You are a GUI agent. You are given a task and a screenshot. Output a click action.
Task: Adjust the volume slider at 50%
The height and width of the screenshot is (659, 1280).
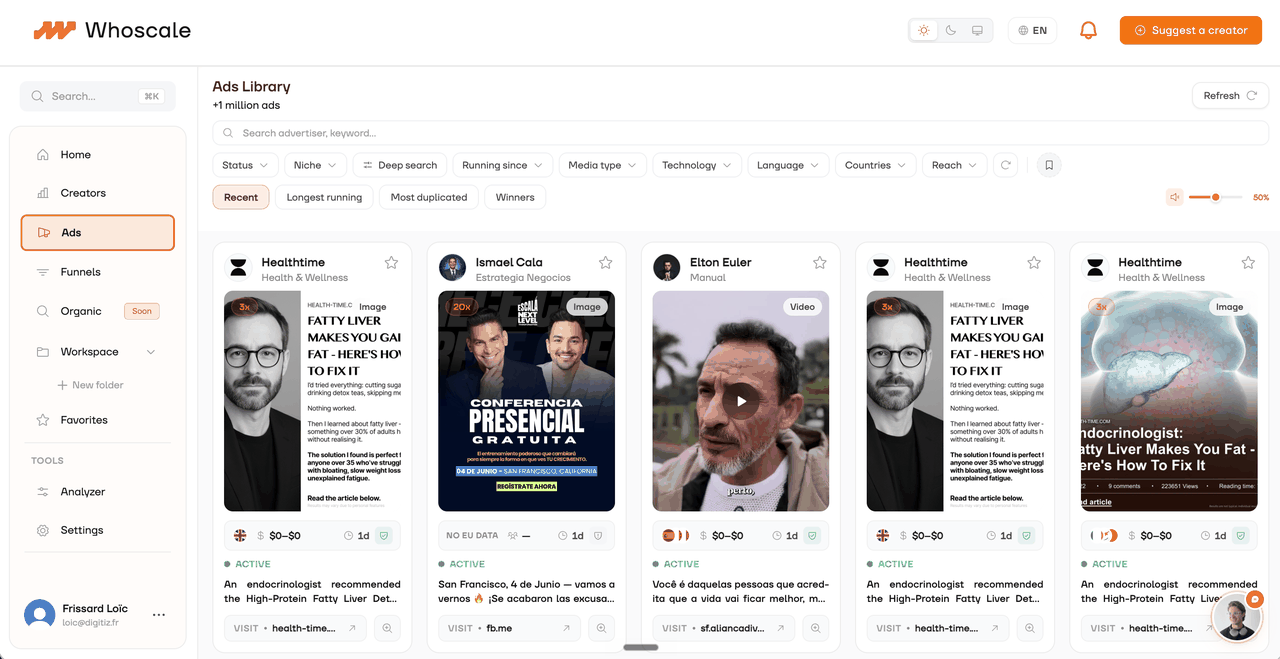tap(1215, 197)
